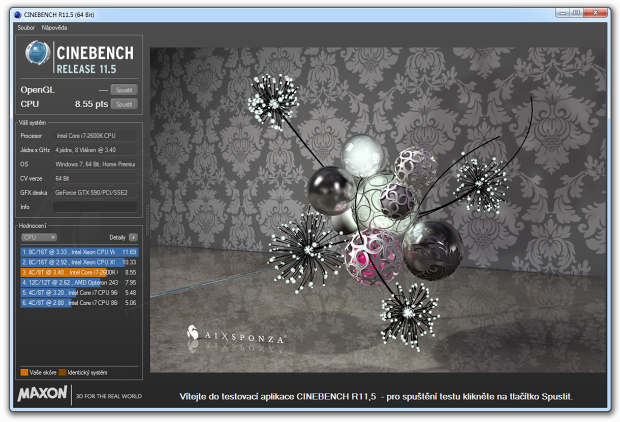Click the AIXSPONZA logo in render

tap(236, 339)
